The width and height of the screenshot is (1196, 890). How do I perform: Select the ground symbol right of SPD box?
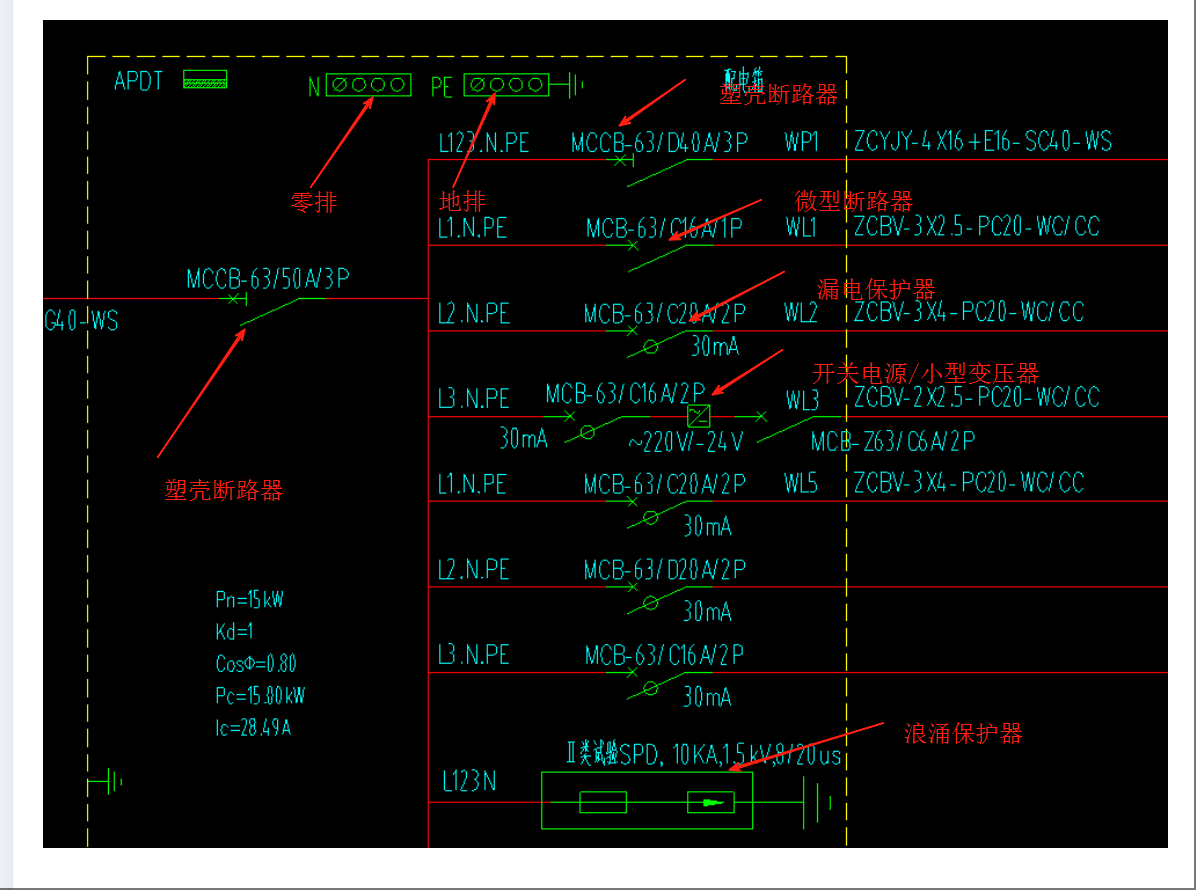(817, 802)
